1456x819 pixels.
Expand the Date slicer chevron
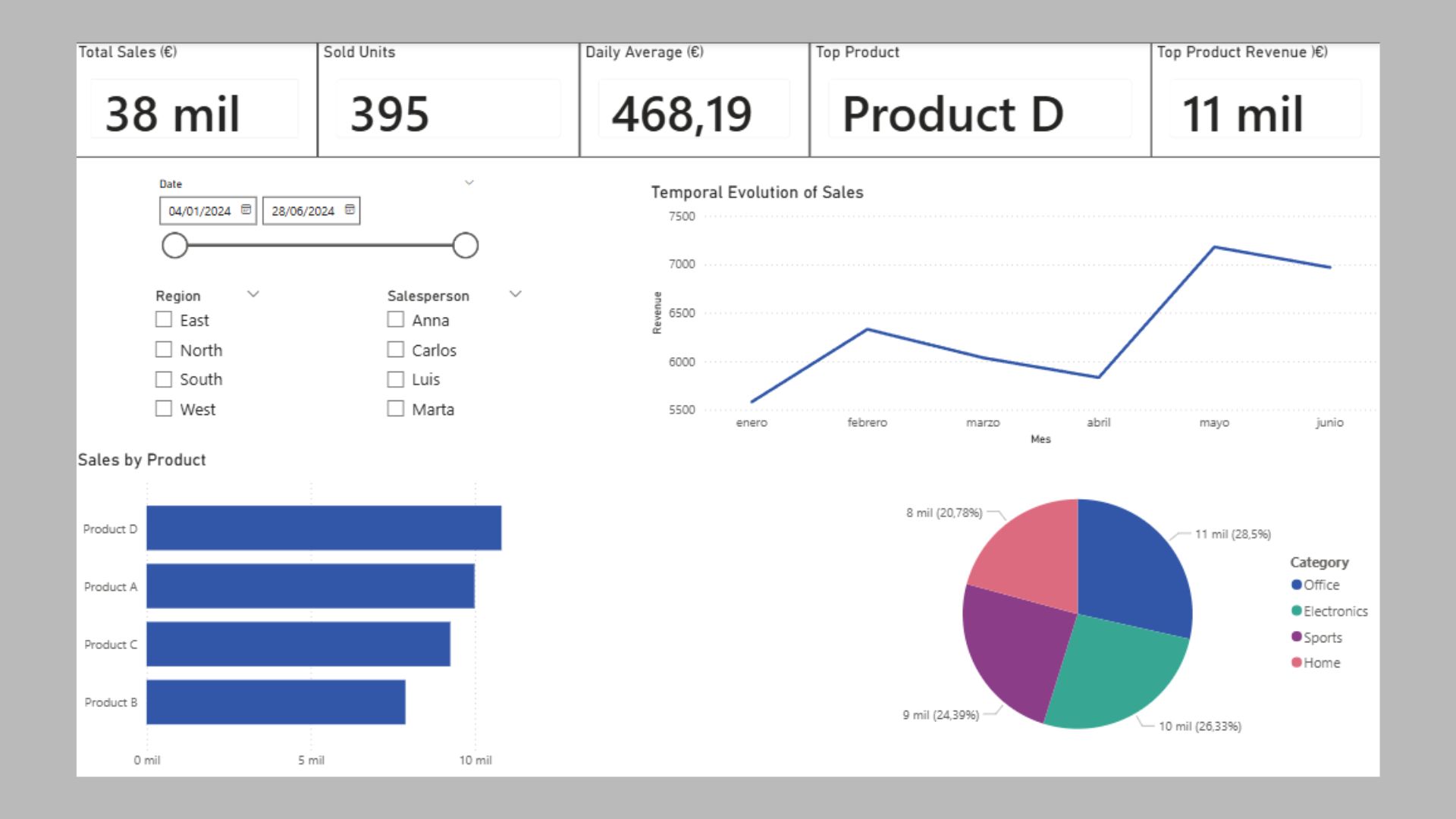[x=469, y=183]
